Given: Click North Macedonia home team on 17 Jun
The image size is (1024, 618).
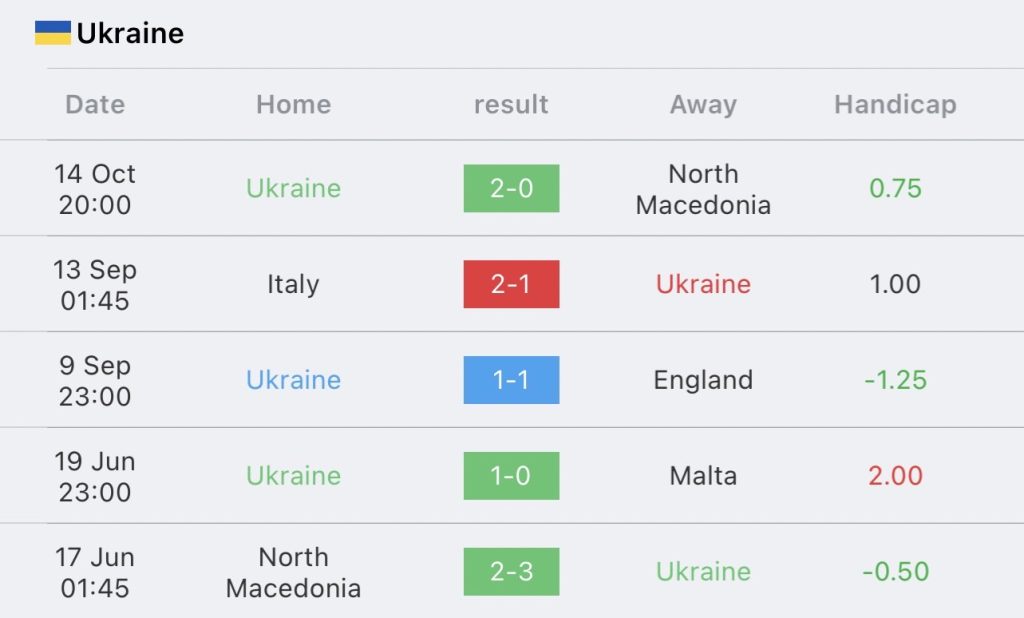Looking at the screenshot, I should [x=294, y=572].
